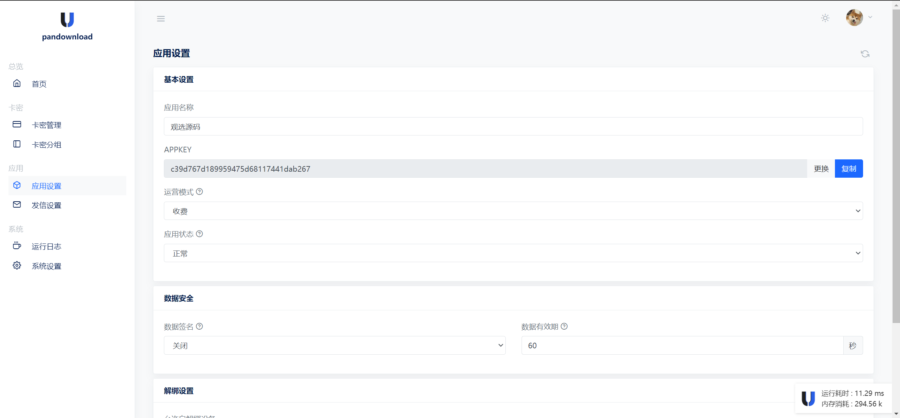Screen dimensions: 900x418
Task: Click the 数据有效期 input containing 60
Action: pyautogui.click(x=682, y=345)
